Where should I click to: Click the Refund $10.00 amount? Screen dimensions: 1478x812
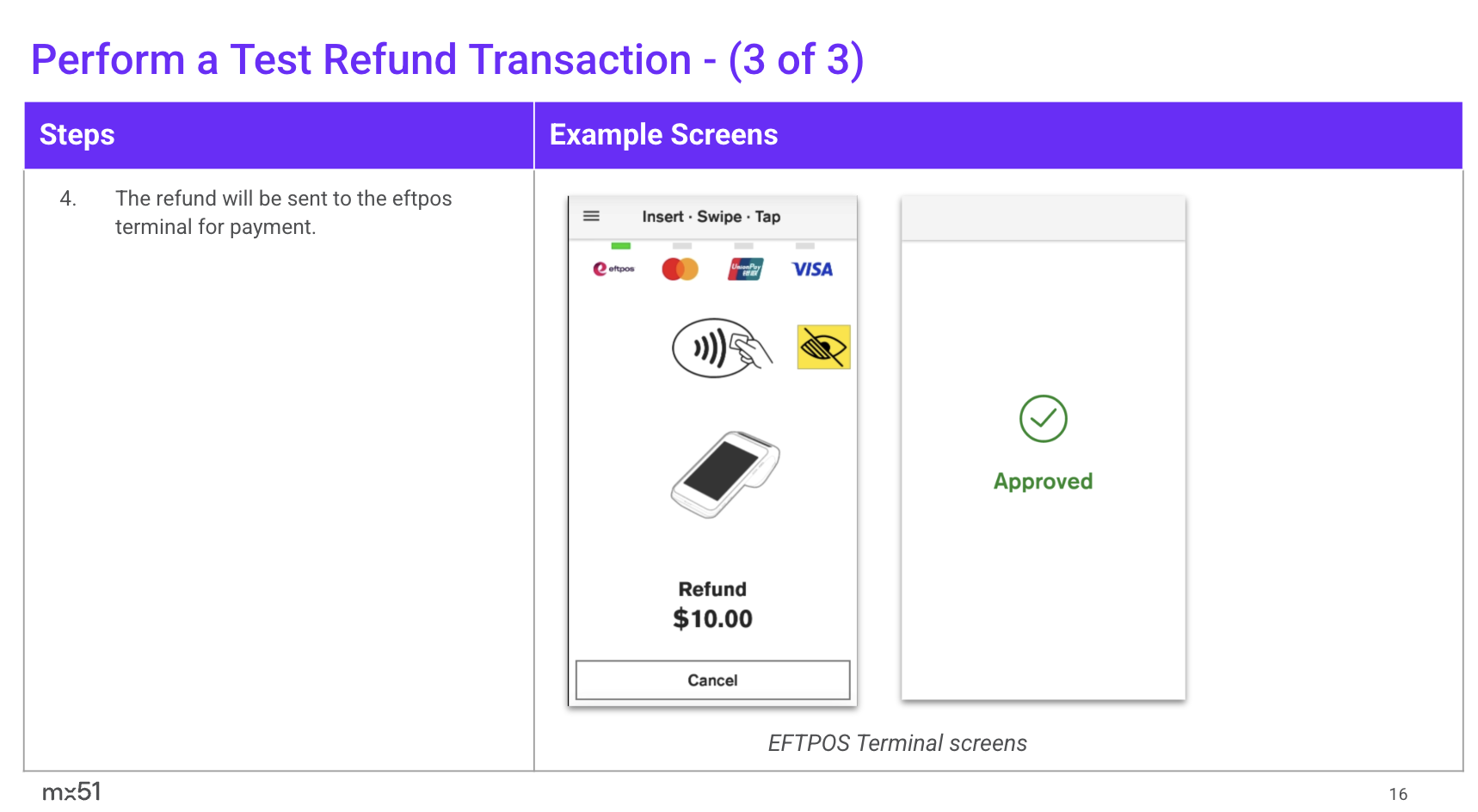click(x=712, y=618)
